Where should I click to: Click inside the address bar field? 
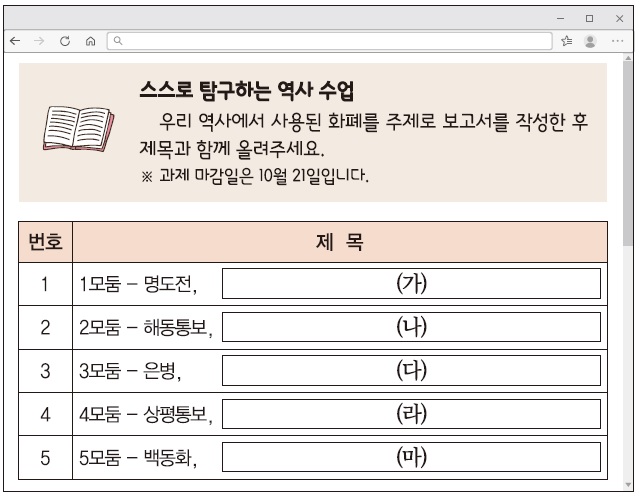point(330,41)
